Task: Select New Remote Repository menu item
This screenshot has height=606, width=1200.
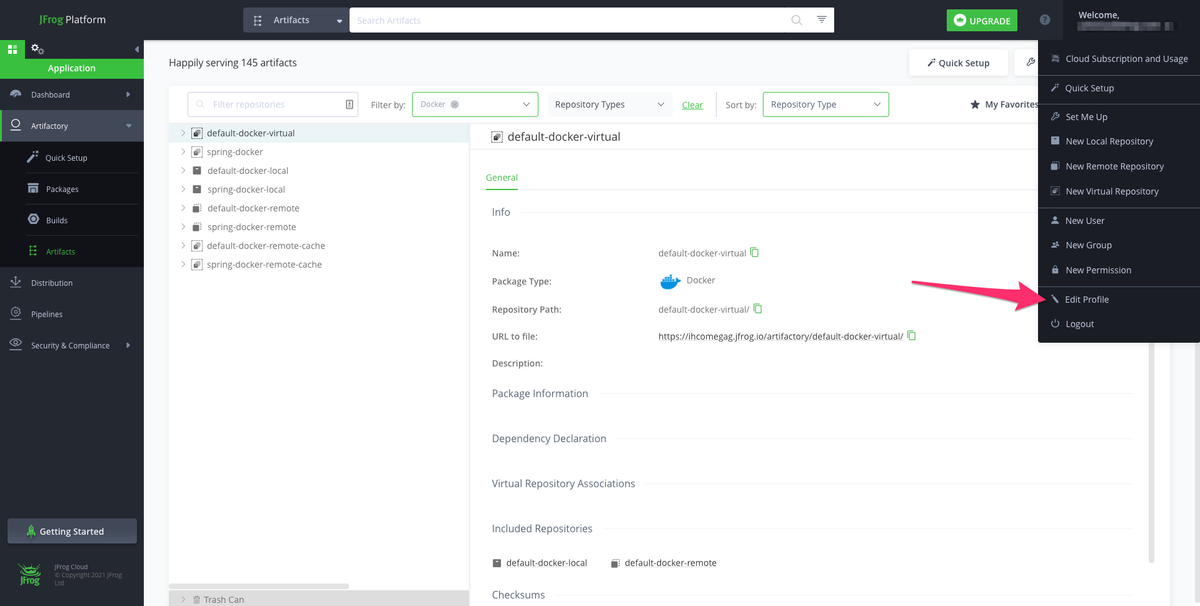Action: click(x=1119, y=166)
